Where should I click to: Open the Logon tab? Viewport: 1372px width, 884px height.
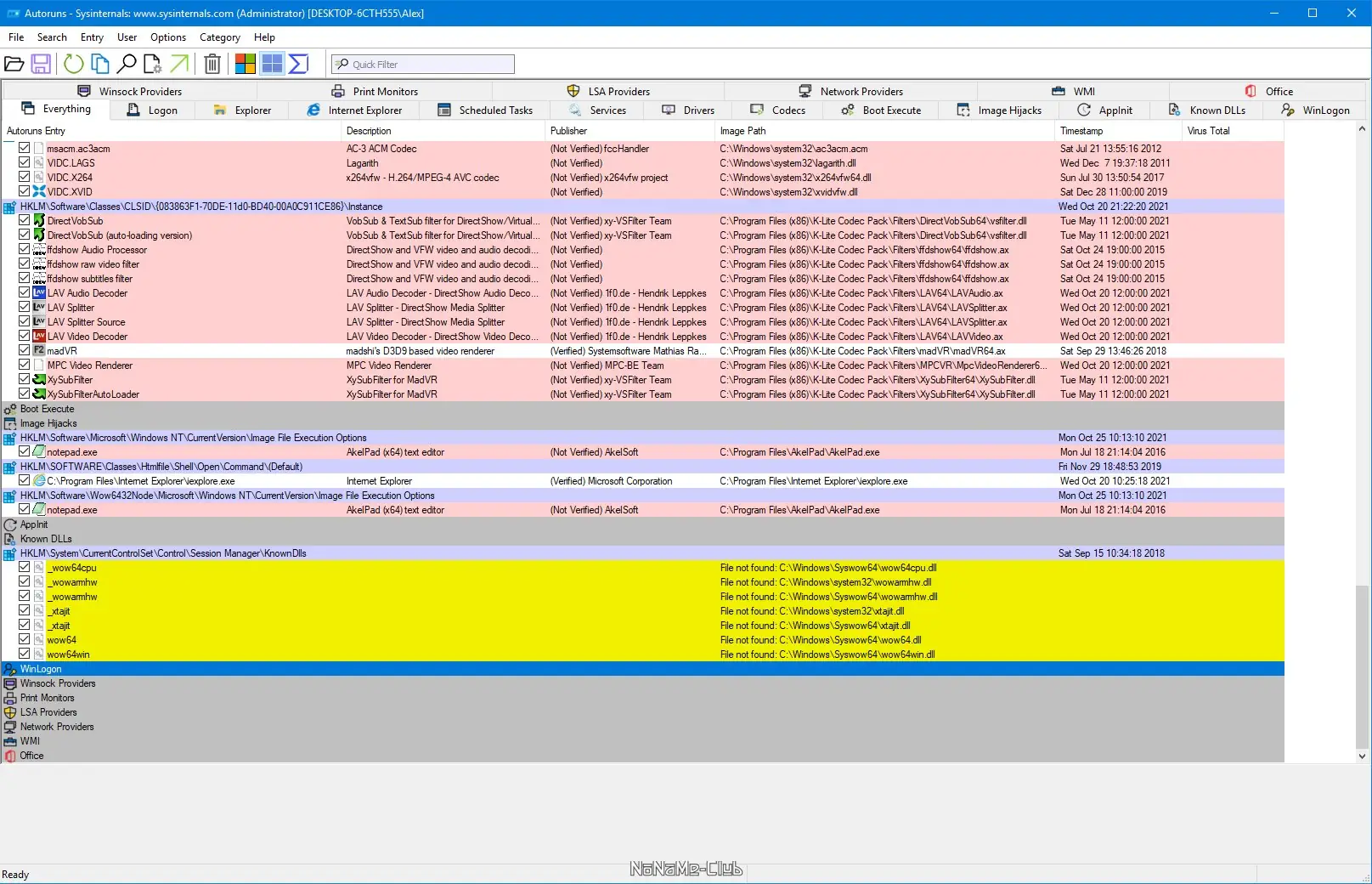(152, 110)
